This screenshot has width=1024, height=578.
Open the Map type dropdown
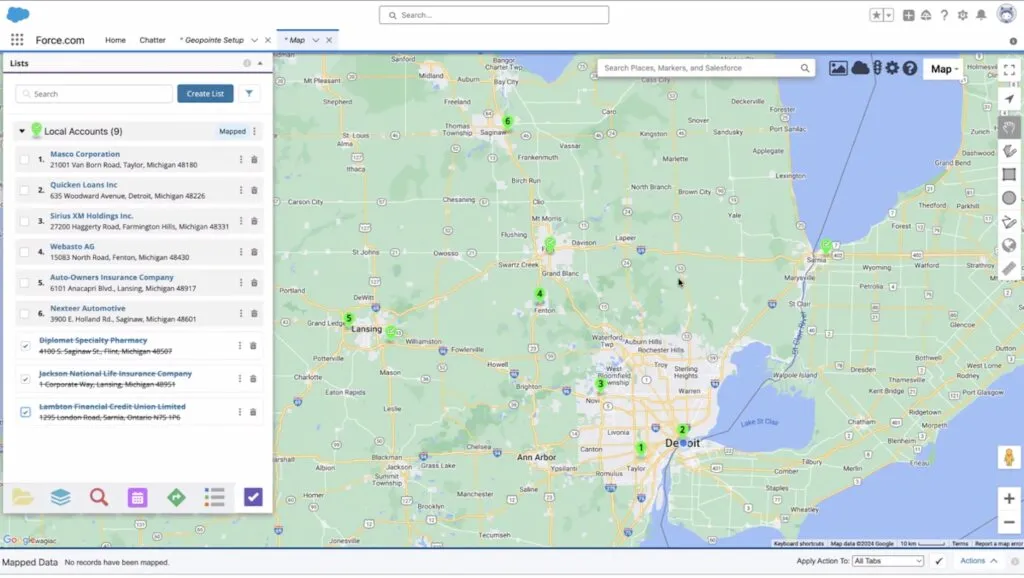(x=945, y=69)
